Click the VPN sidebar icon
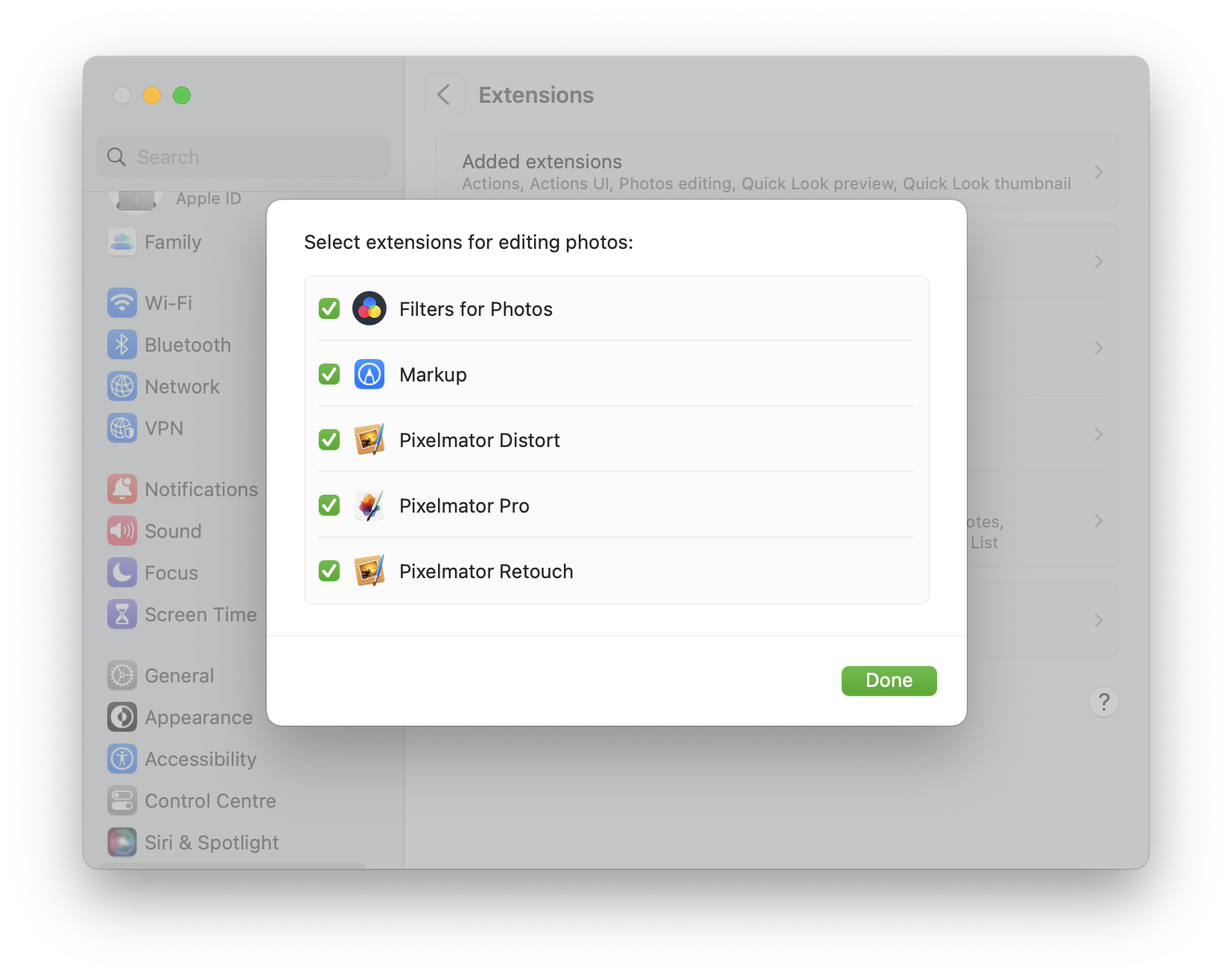The height and width of the screenshot is (979, 1232). pos(122,428)
